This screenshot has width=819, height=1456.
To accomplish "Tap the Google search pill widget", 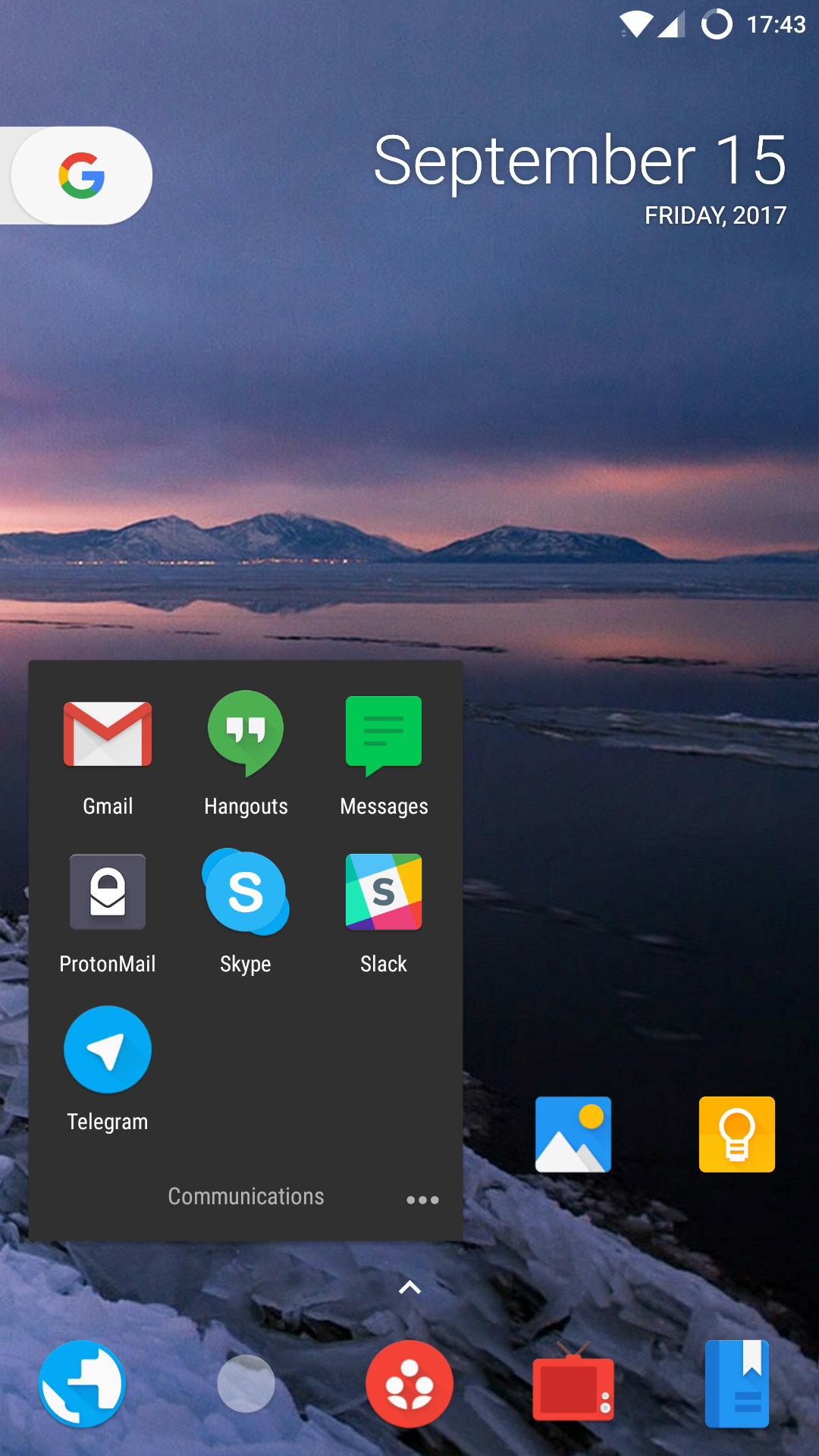I will (x=76, y=176).
